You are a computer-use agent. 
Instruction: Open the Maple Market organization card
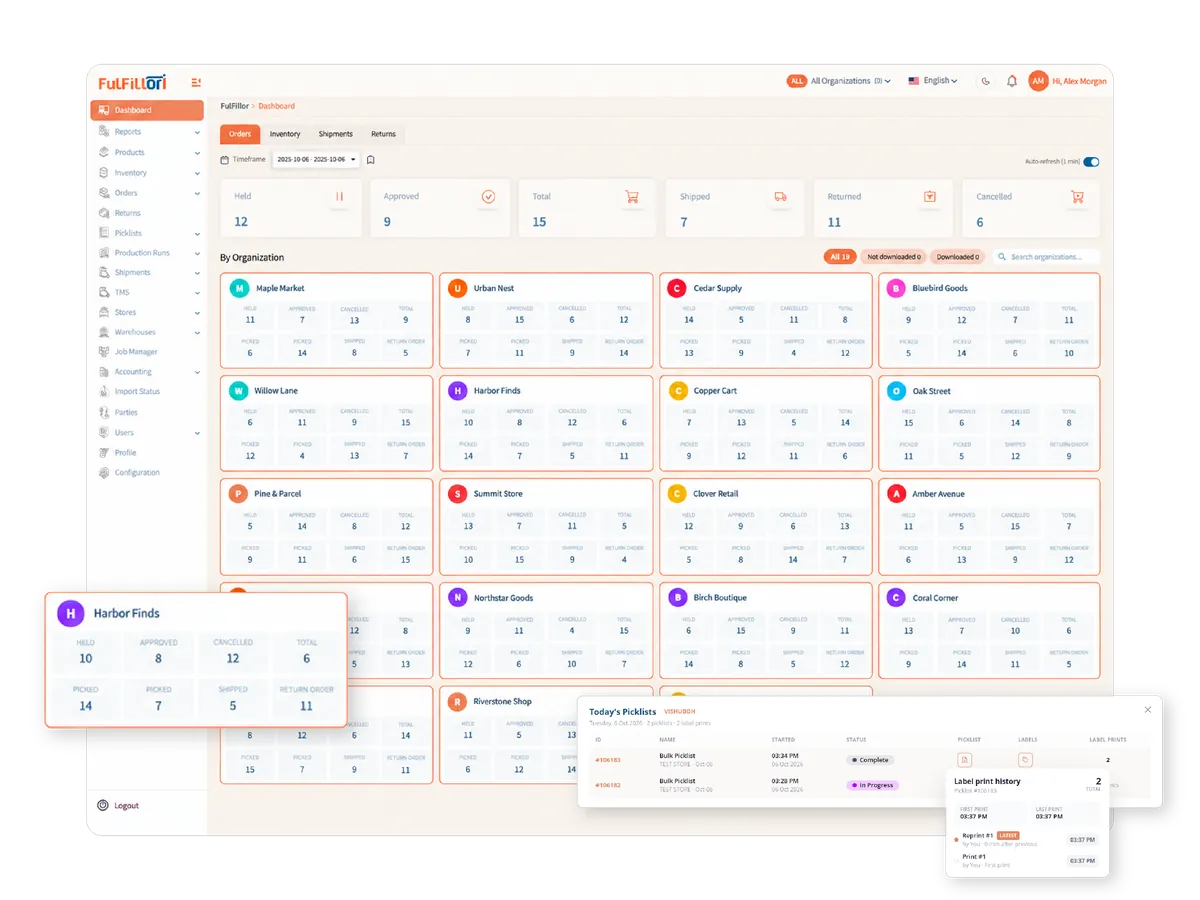click(327, 320)
